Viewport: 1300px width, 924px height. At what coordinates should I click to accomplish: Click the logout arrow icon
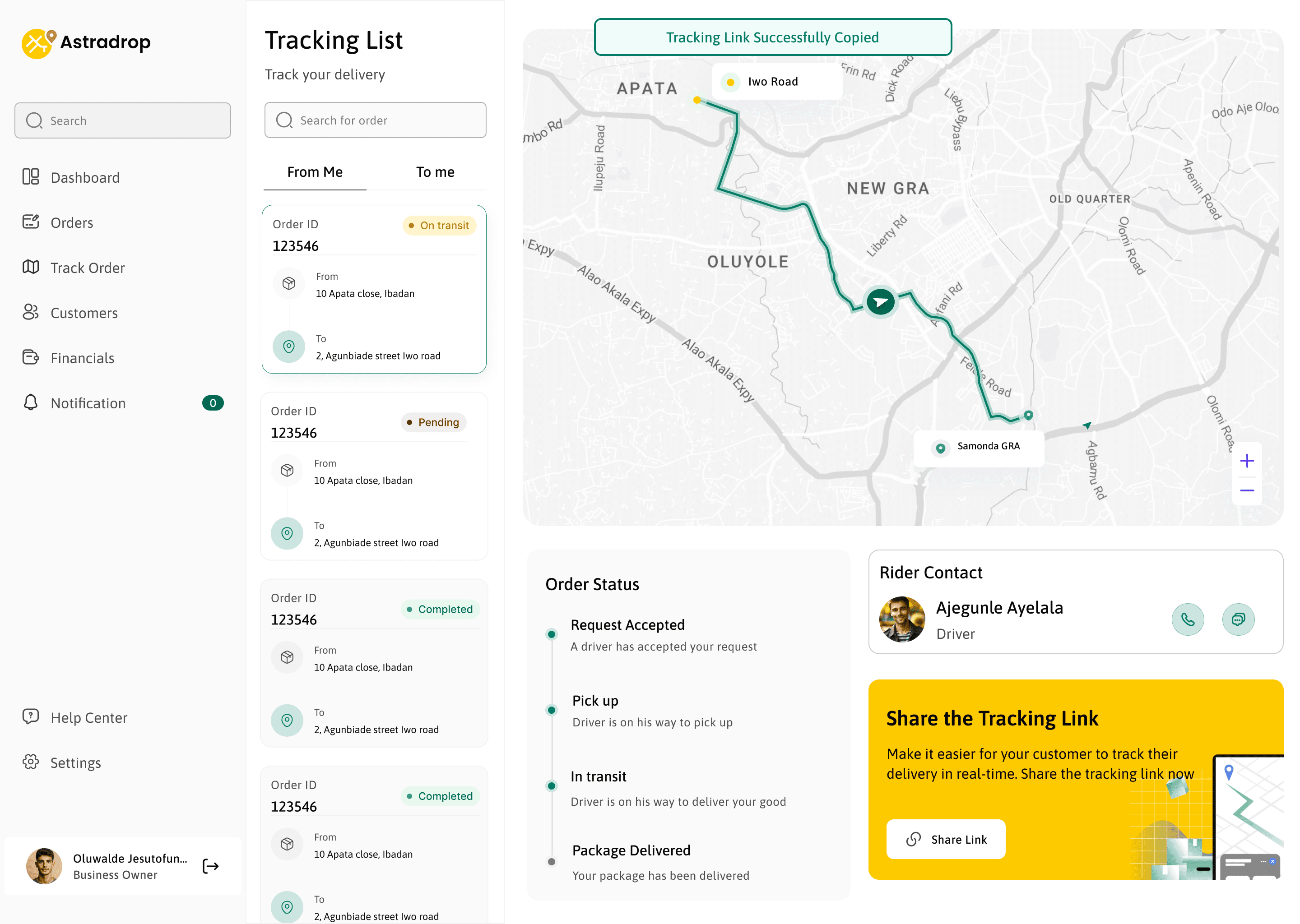tap(211, 866)
